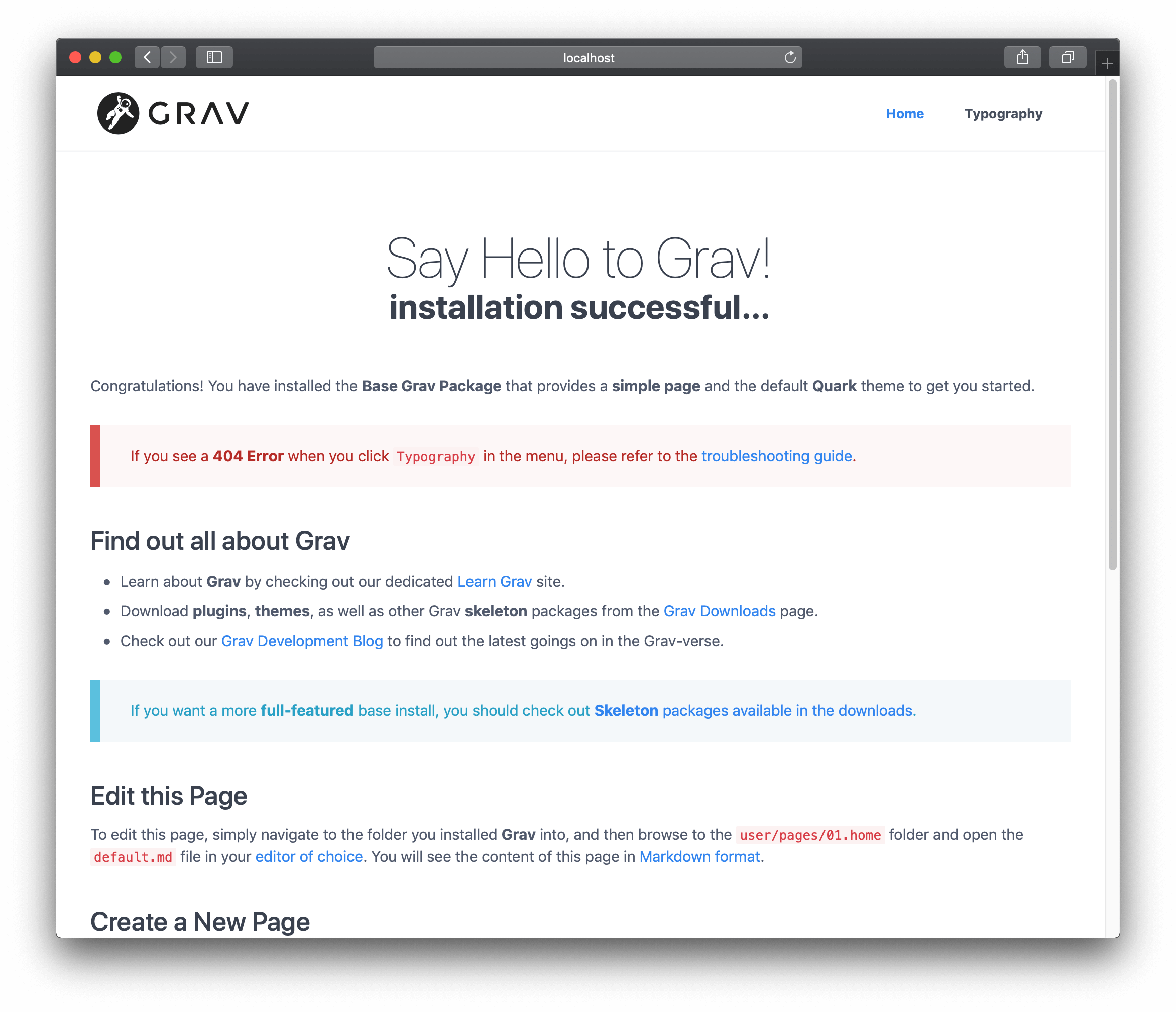Image resolution: width=1176 pixels, height=1012 pixels.
Task: Open the Home navigation menu item
Action: [x=905, y=113]
